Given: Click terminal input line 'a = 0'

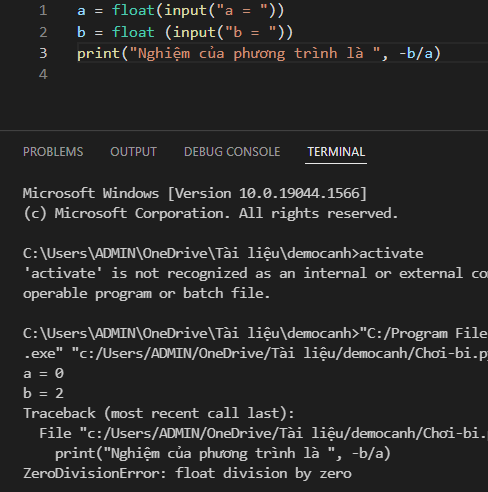Looking at the screenshot, I should (x=43, y=373).
